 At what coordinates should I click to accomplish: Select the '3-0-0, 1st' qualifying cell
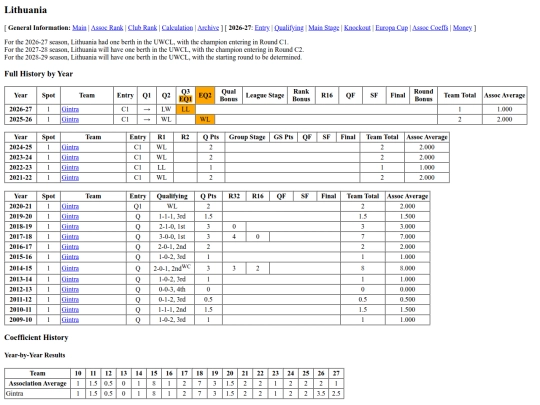point(172,237)
